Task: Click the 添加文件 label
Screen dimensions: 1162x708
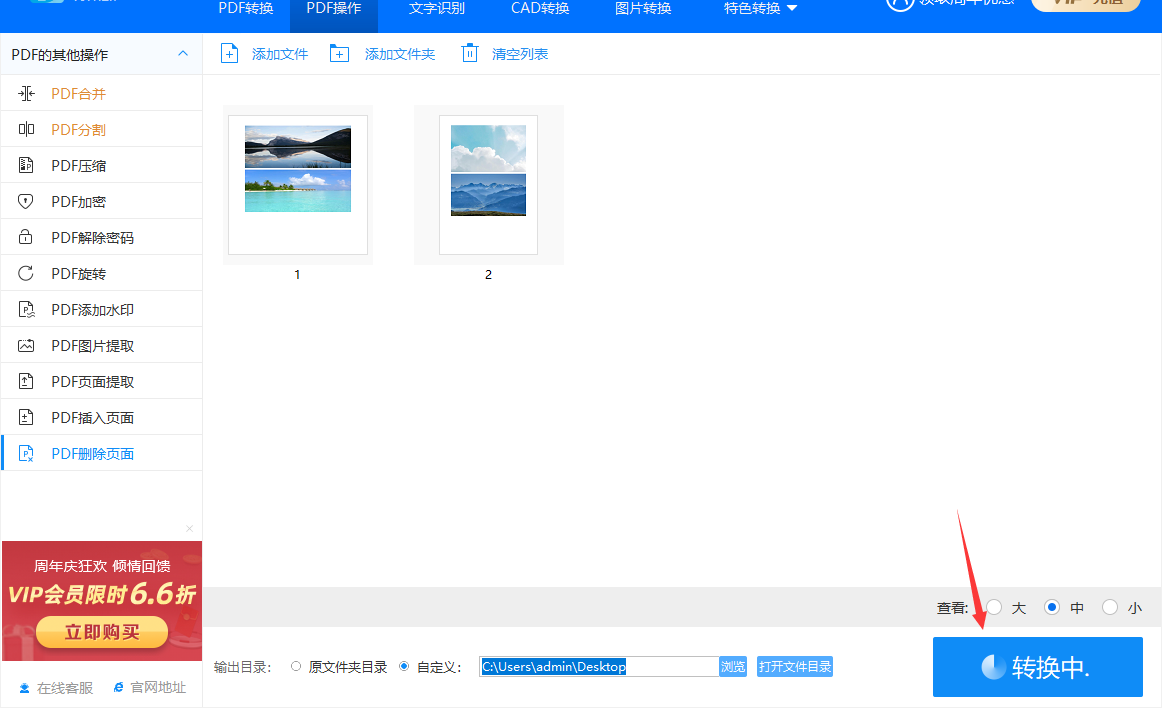Action: tap(280, 54)
